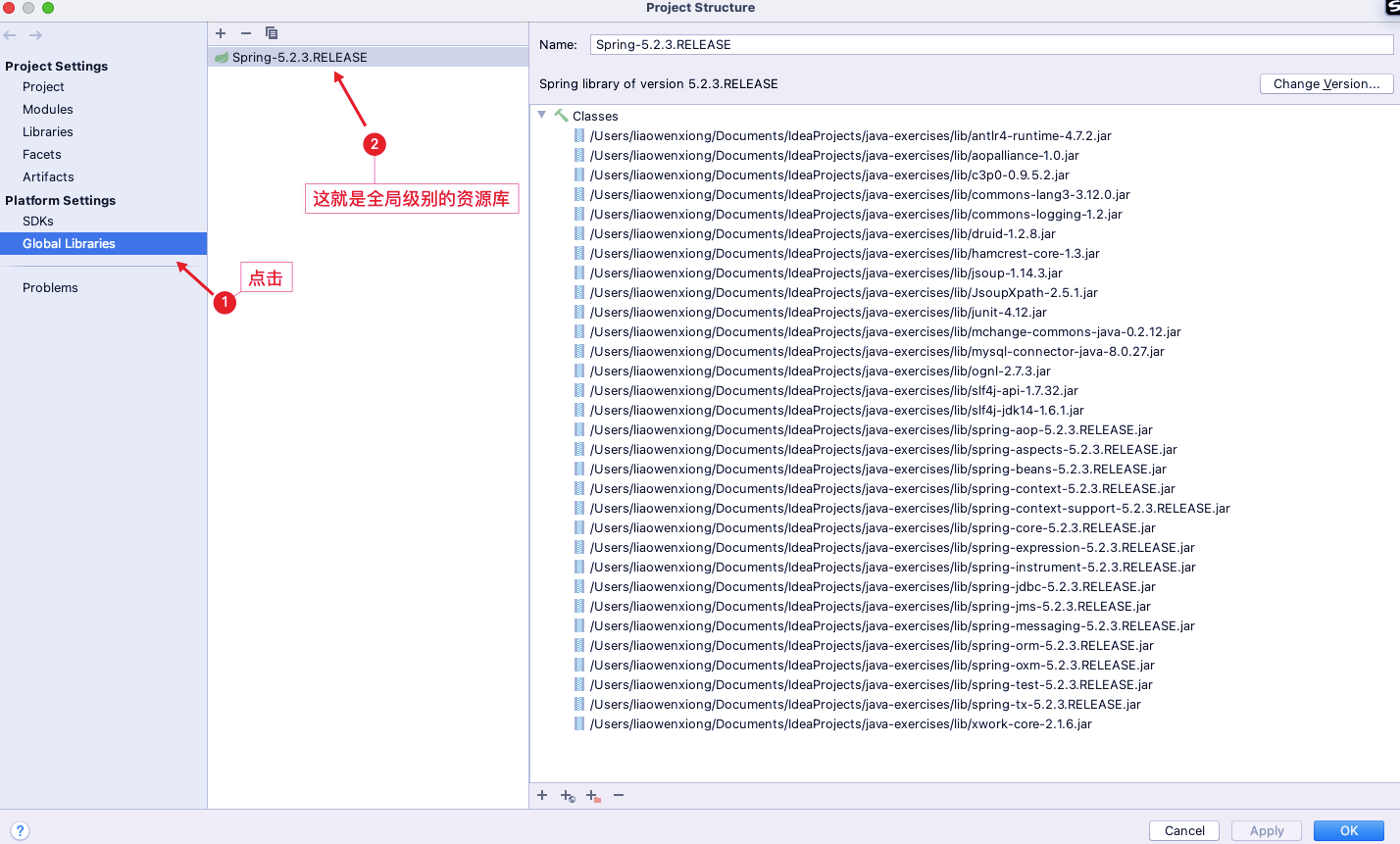This screenshot has height=844, width=1400.
Task: Open the Project settings page
Action: click(x=43, y=87)
